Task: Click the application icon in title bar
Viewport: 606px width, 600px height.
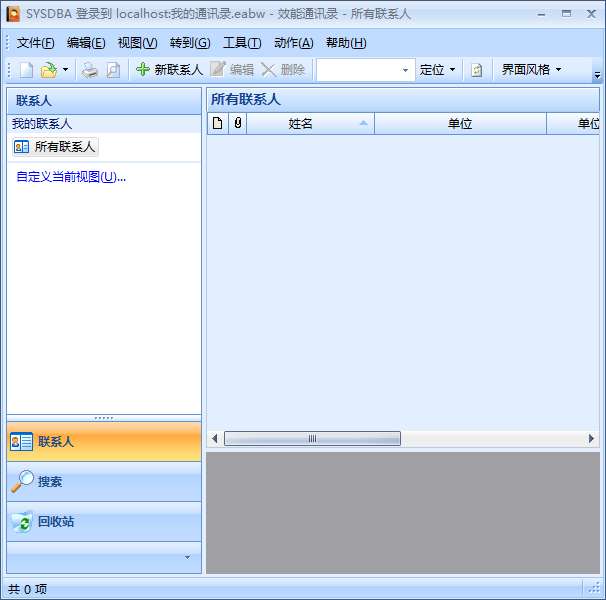Action: [x=13, y=14]
